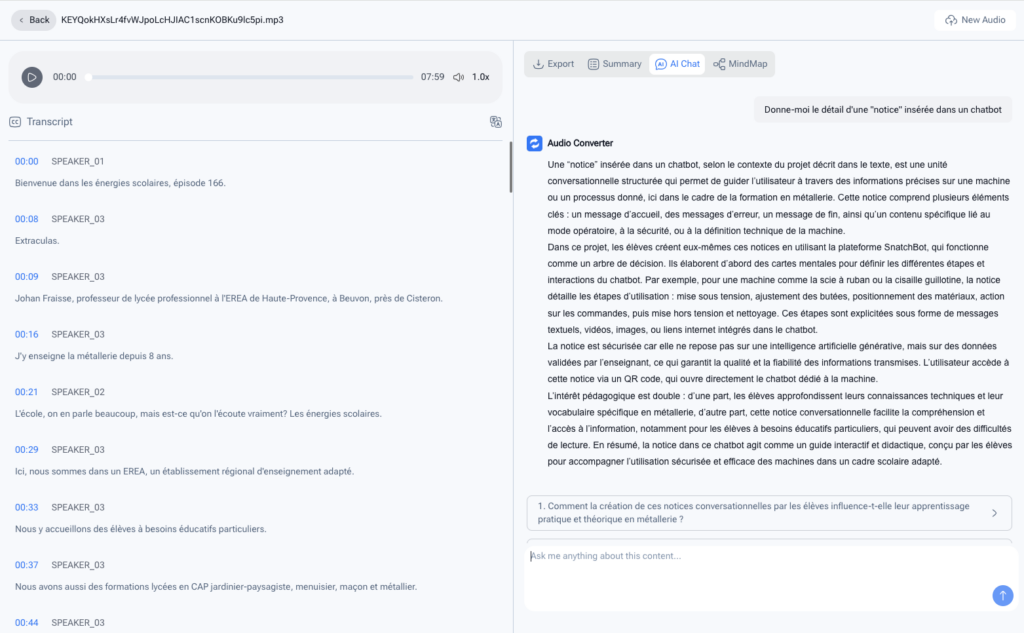1024x633 pixels.
Task: Click the send message arrow button
Action: 1002,595
